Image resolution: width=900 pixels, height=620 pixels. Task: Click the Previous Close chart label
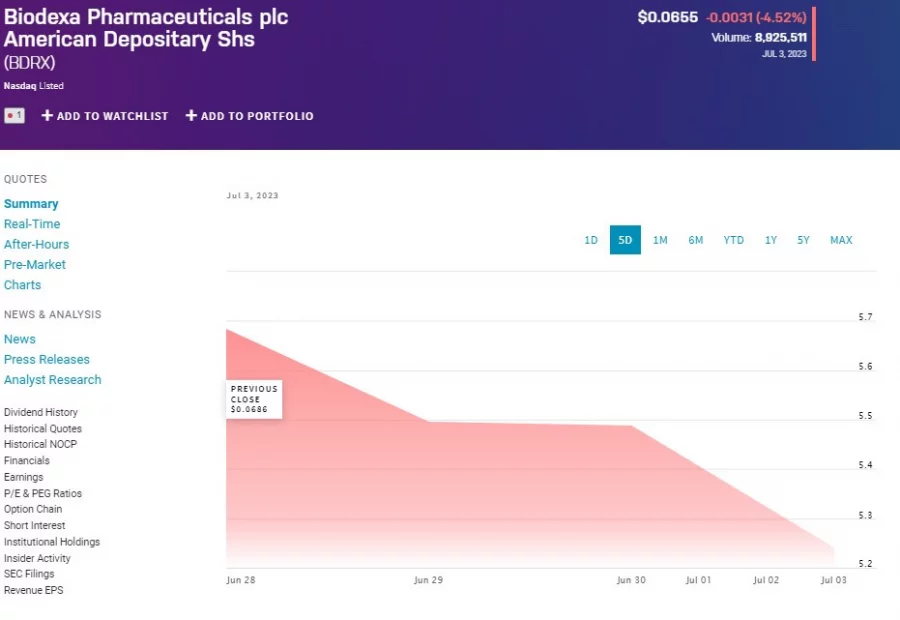254,398
